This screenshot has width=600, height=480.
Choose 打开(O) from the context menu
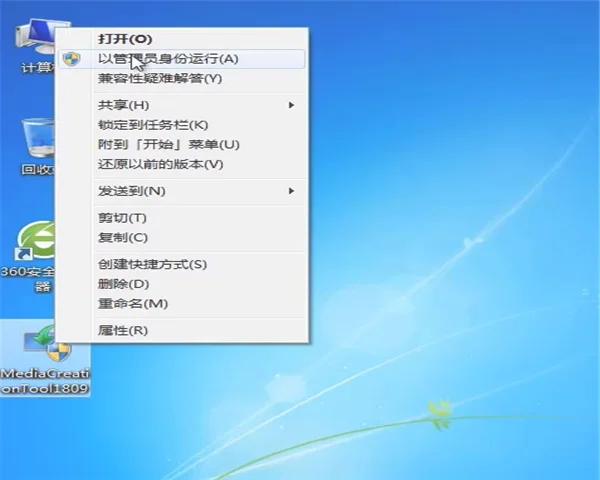125,38
